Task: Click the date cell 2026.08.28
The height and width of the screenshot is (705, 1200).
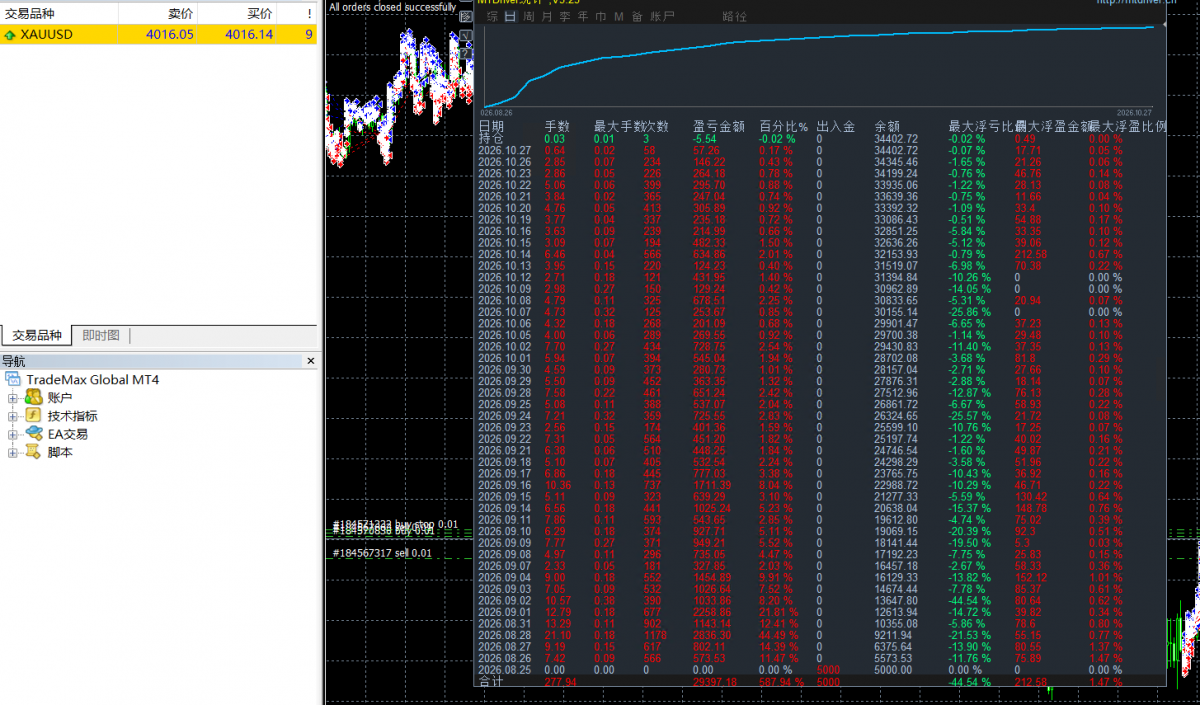Action: click(505, 635)
